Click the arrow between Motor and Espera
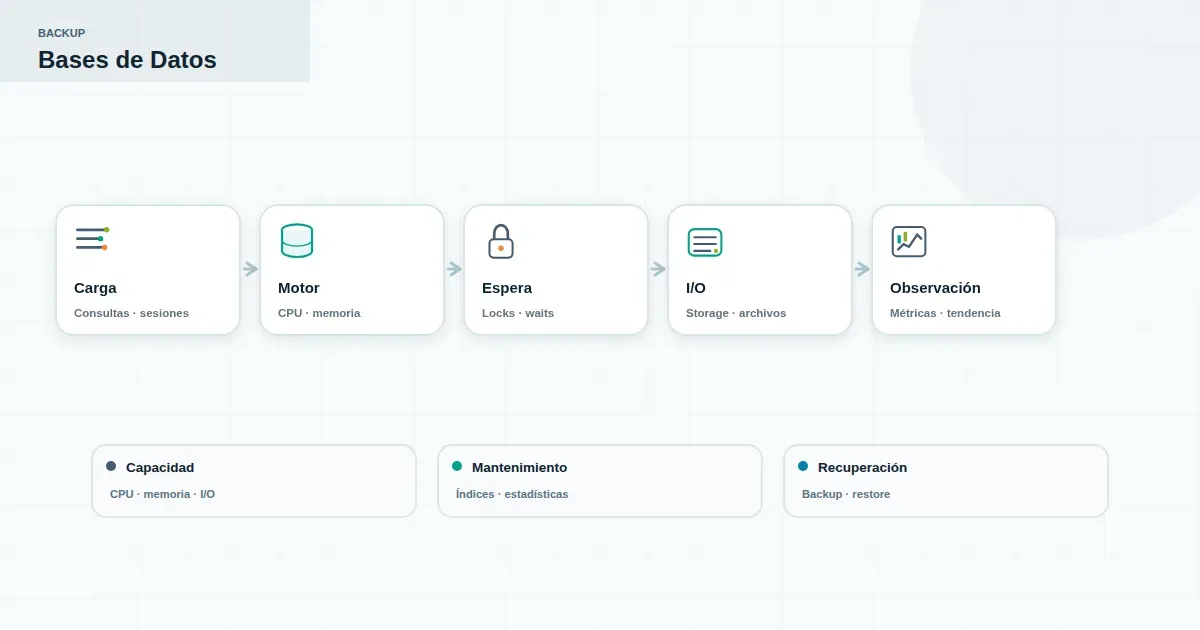1200x630 pixels. (x=454, y=269)
